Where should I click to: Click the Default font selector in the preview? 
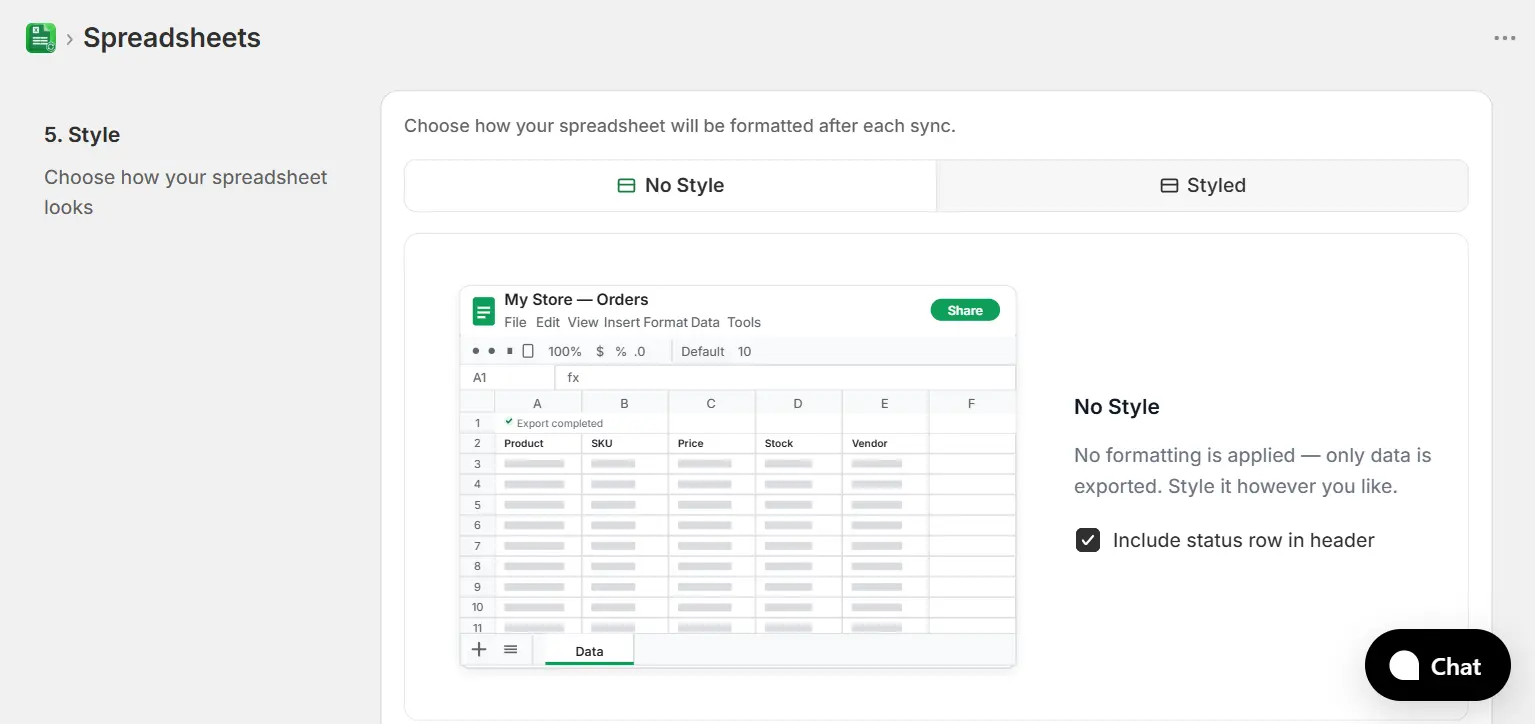703,351
